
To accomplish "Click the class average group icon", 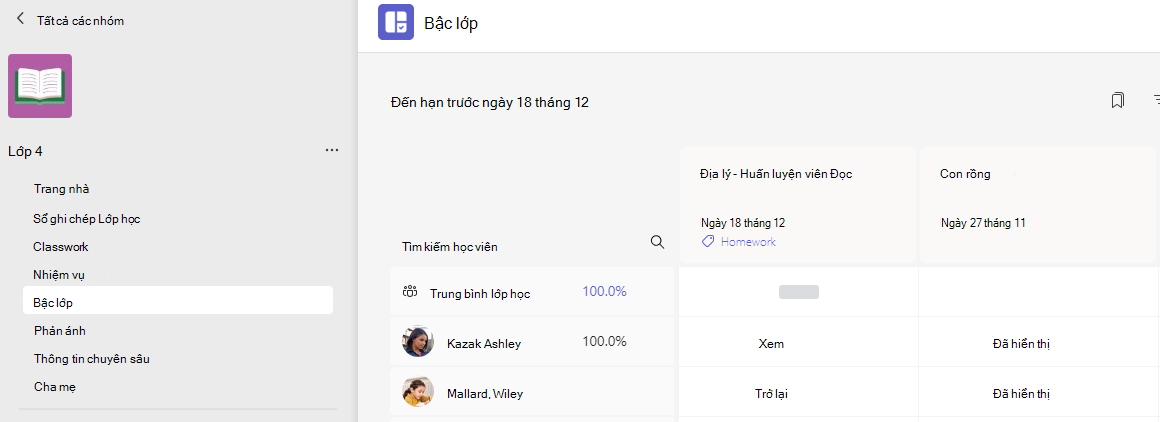I will [410, 292].
